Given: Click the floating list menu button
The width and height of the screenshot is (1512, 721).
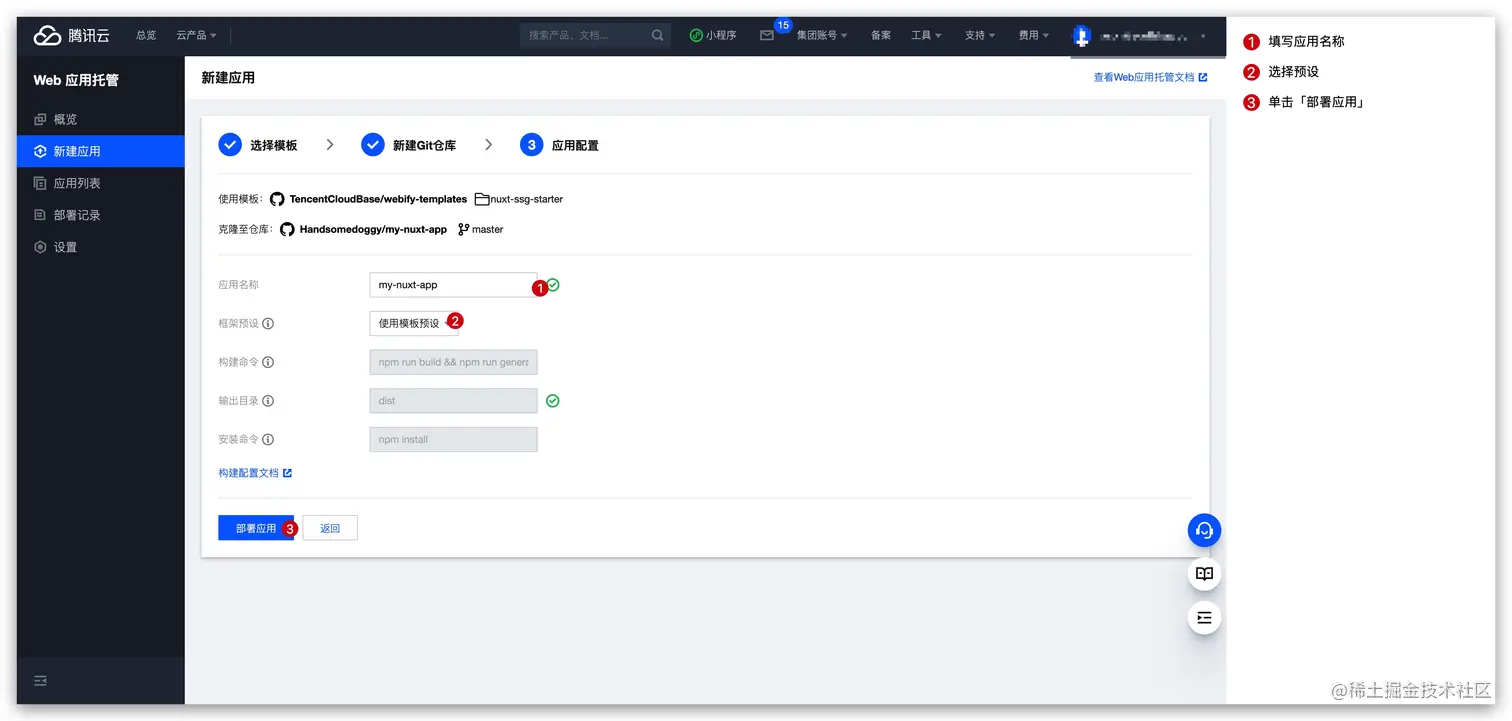Looking at the screenshot, I should click(x=1204, y=618).
